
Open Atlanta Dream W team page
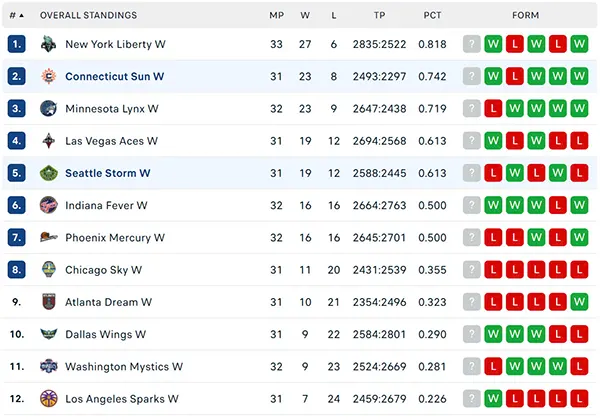coord(108,302)
